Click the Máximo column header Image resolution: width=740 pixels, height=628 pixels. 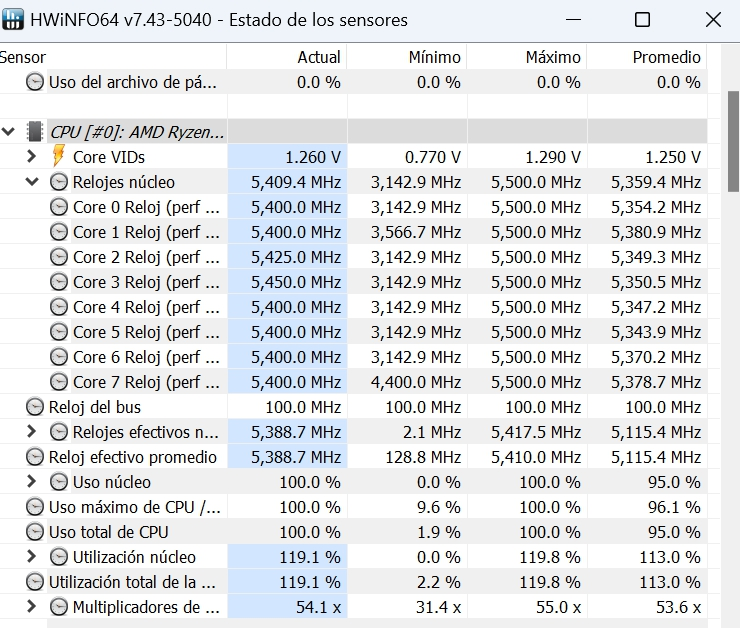tap(527, 57)
